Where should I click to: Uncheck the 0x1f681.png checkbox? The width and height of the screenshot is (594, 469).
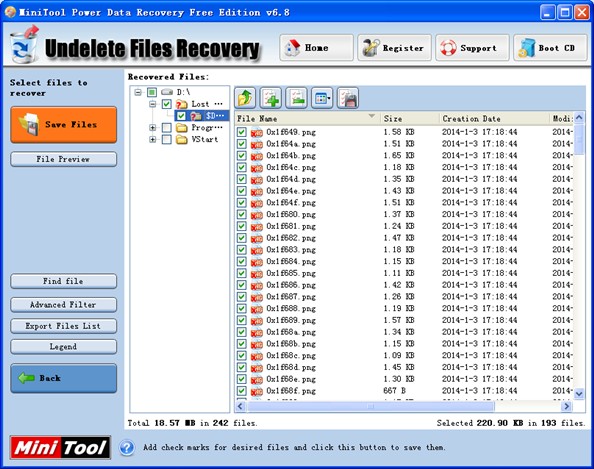(x=242, y=226)
